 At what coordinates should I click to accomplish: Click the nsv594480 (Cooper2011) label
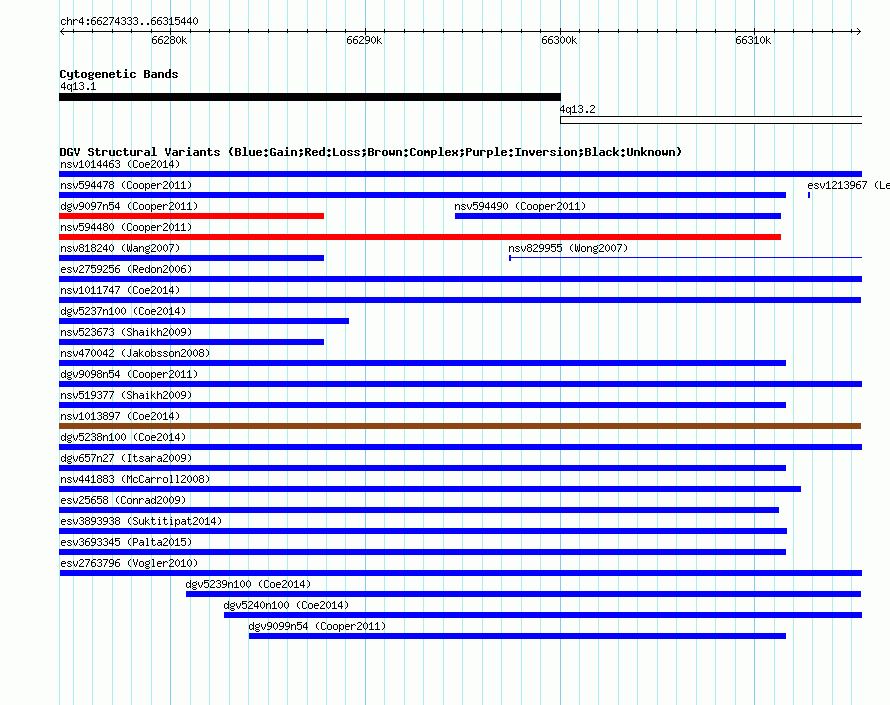point(126,228)
